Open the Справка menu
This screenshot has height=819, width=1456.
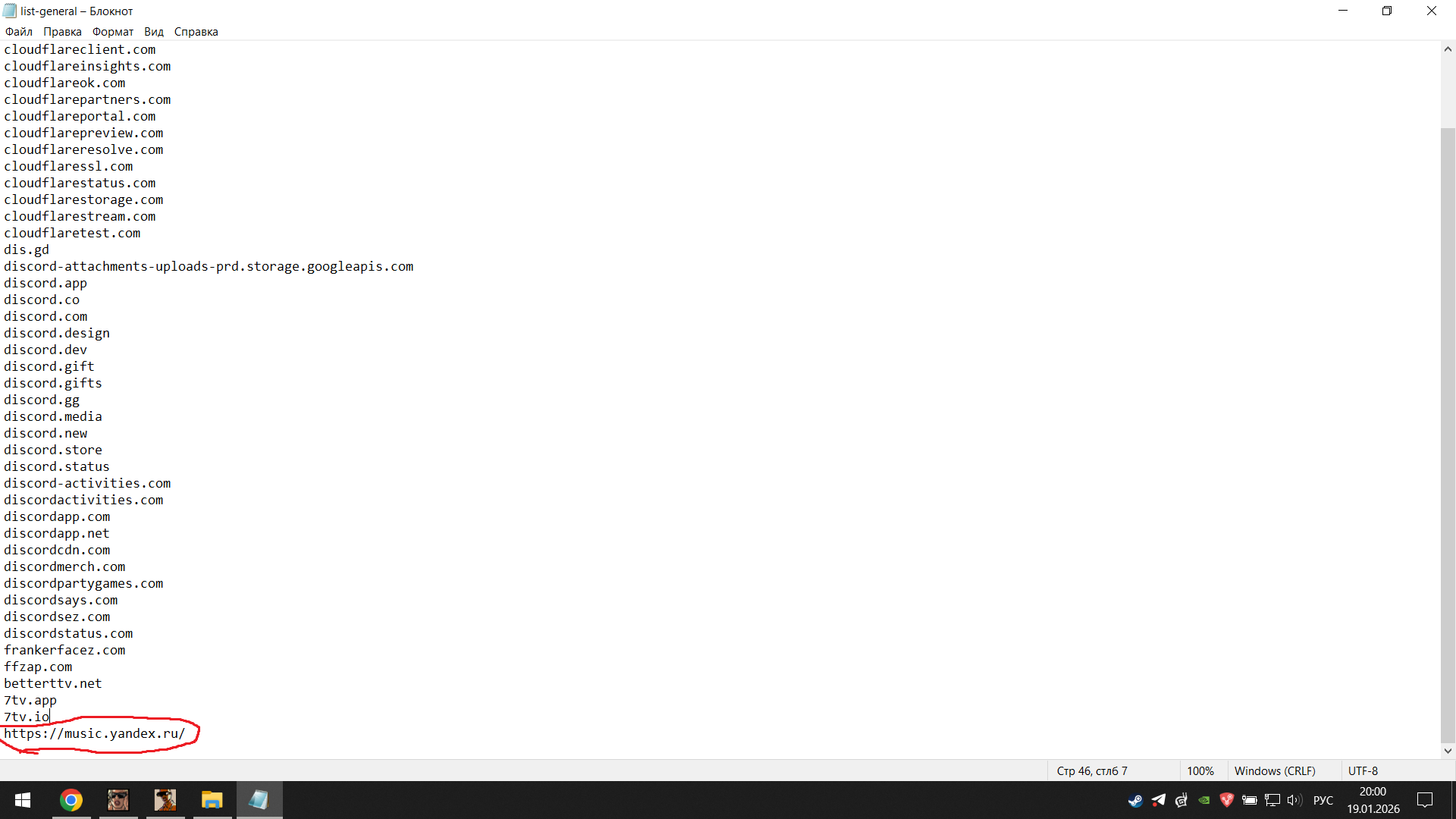pos(196,32)
